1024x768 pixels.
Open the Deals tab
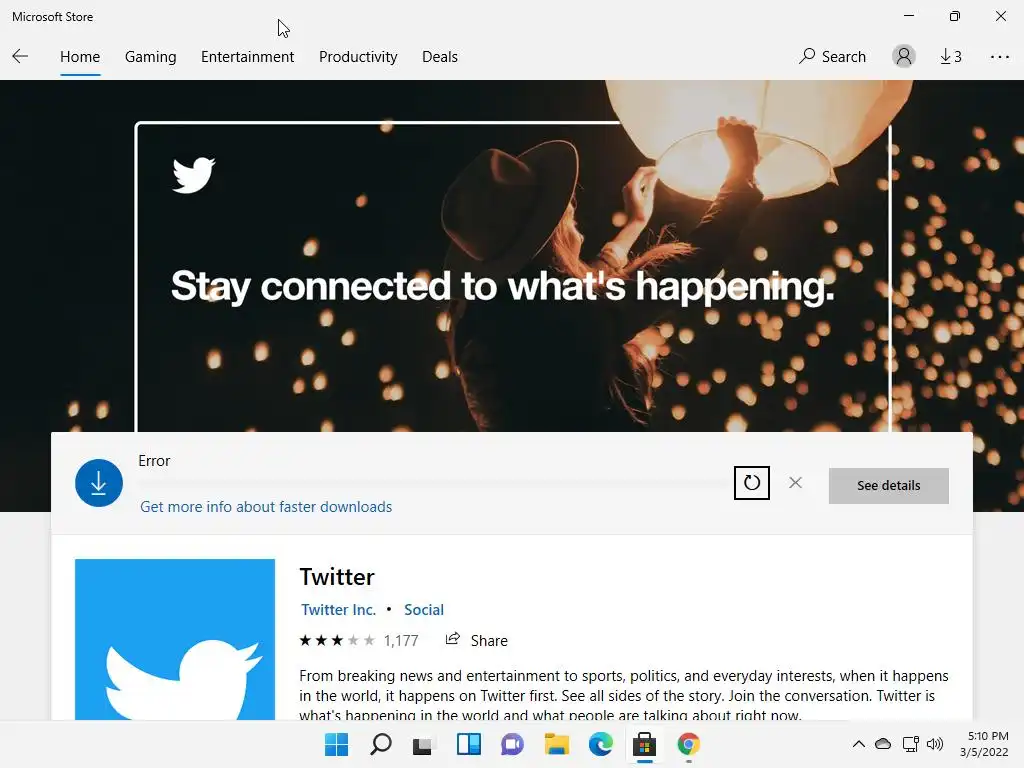[x=440, y=57]
